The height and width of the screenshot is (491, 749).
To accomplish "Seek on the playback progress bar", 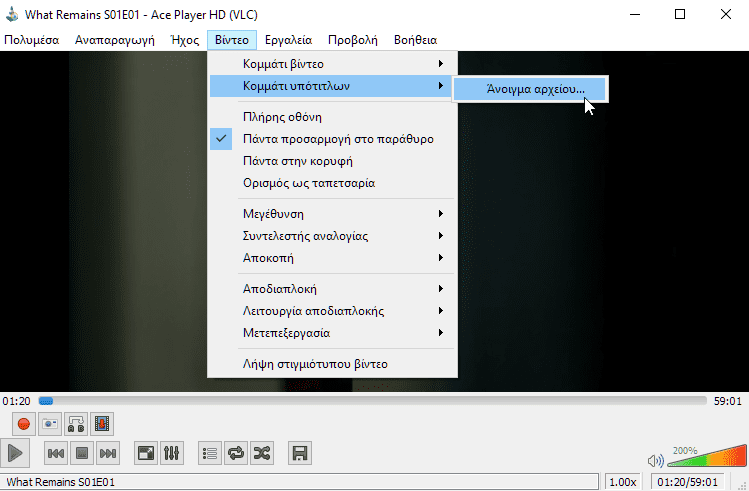I will (x=373, y=401).
